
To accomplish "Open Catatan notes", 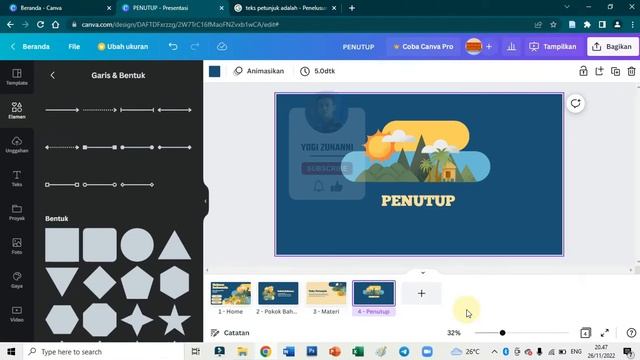I will click(230, 333).
